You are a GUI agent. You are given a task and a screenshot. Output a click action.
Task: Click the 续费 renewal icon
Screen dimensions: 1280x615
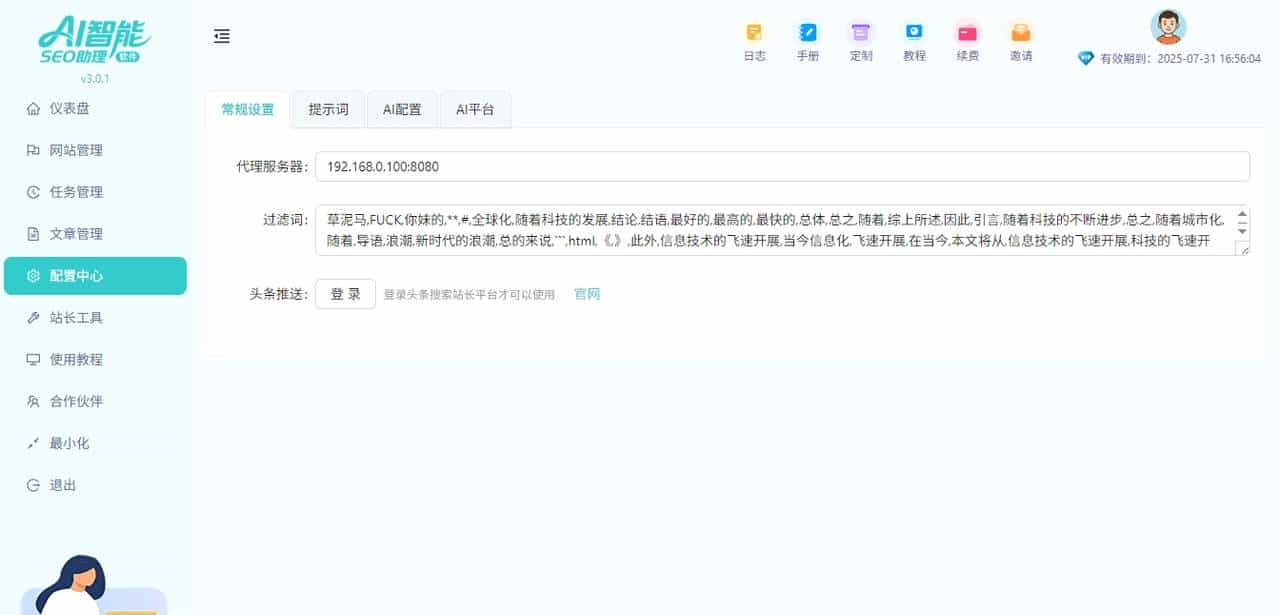pos(967,40)
